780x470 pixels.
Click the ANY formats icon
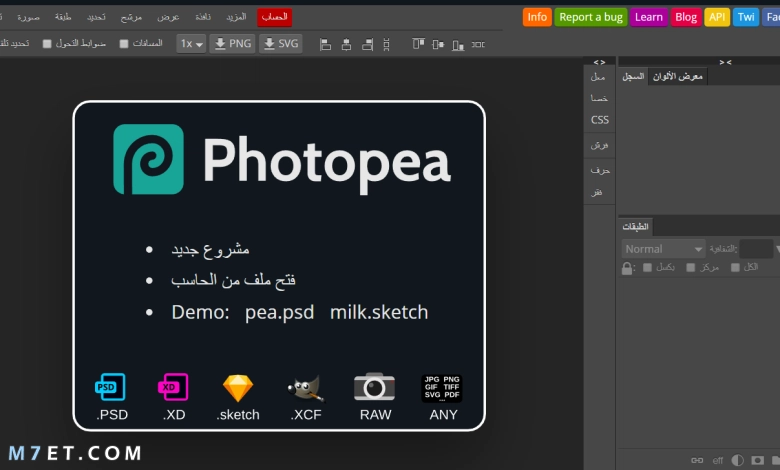pyautogui.click(x=442, y=388)
